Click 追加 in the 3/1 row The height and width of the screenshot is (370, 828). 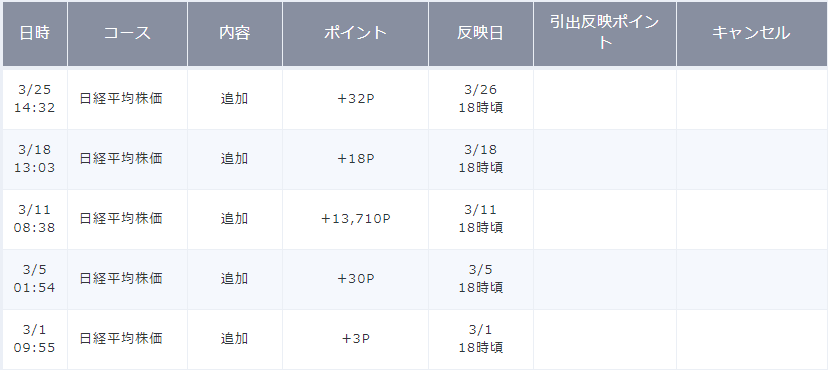tap(234, 339)
